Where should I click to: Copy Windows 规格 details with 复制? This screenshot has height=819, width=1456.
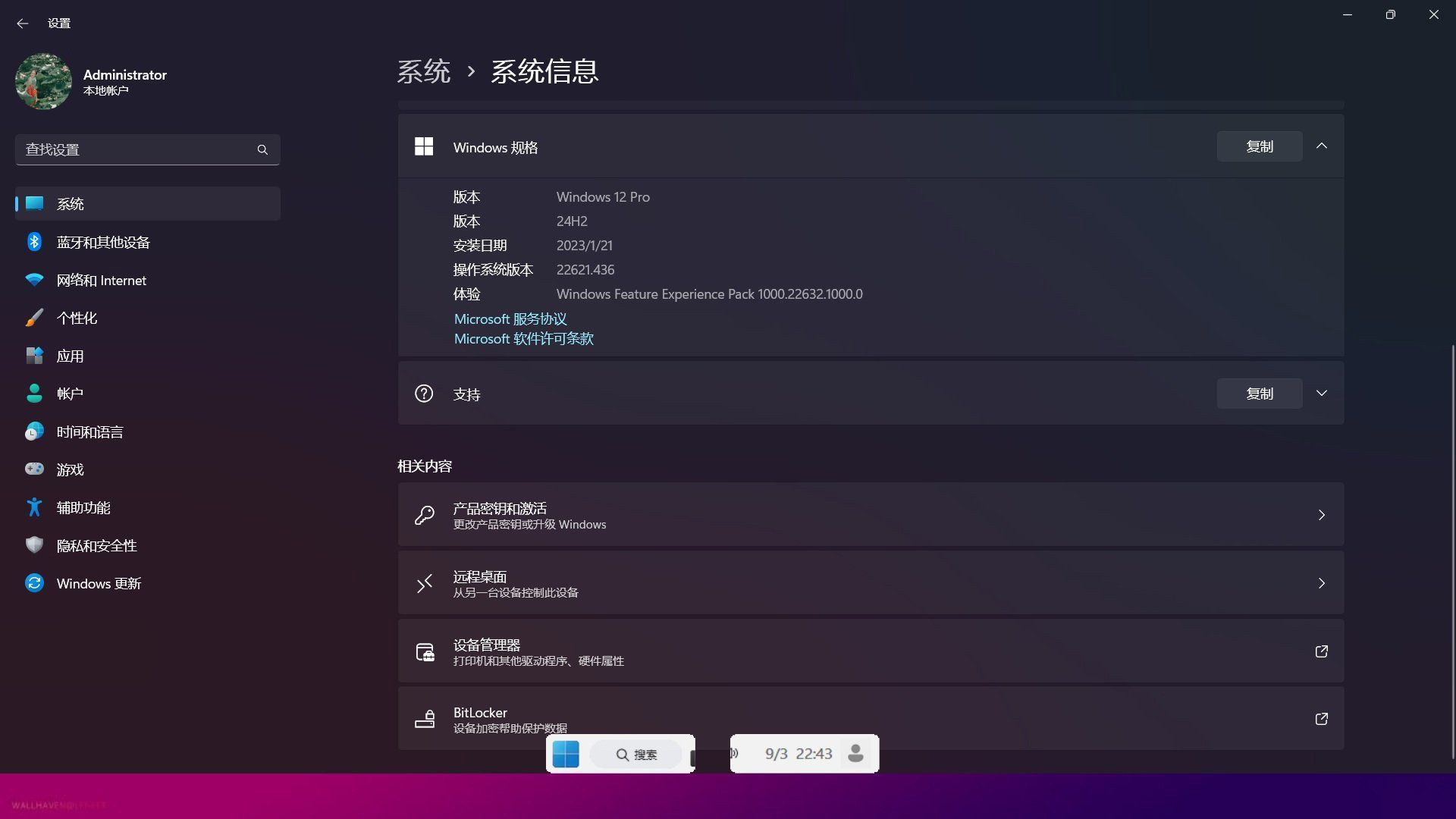click(x=1260, y=146)
